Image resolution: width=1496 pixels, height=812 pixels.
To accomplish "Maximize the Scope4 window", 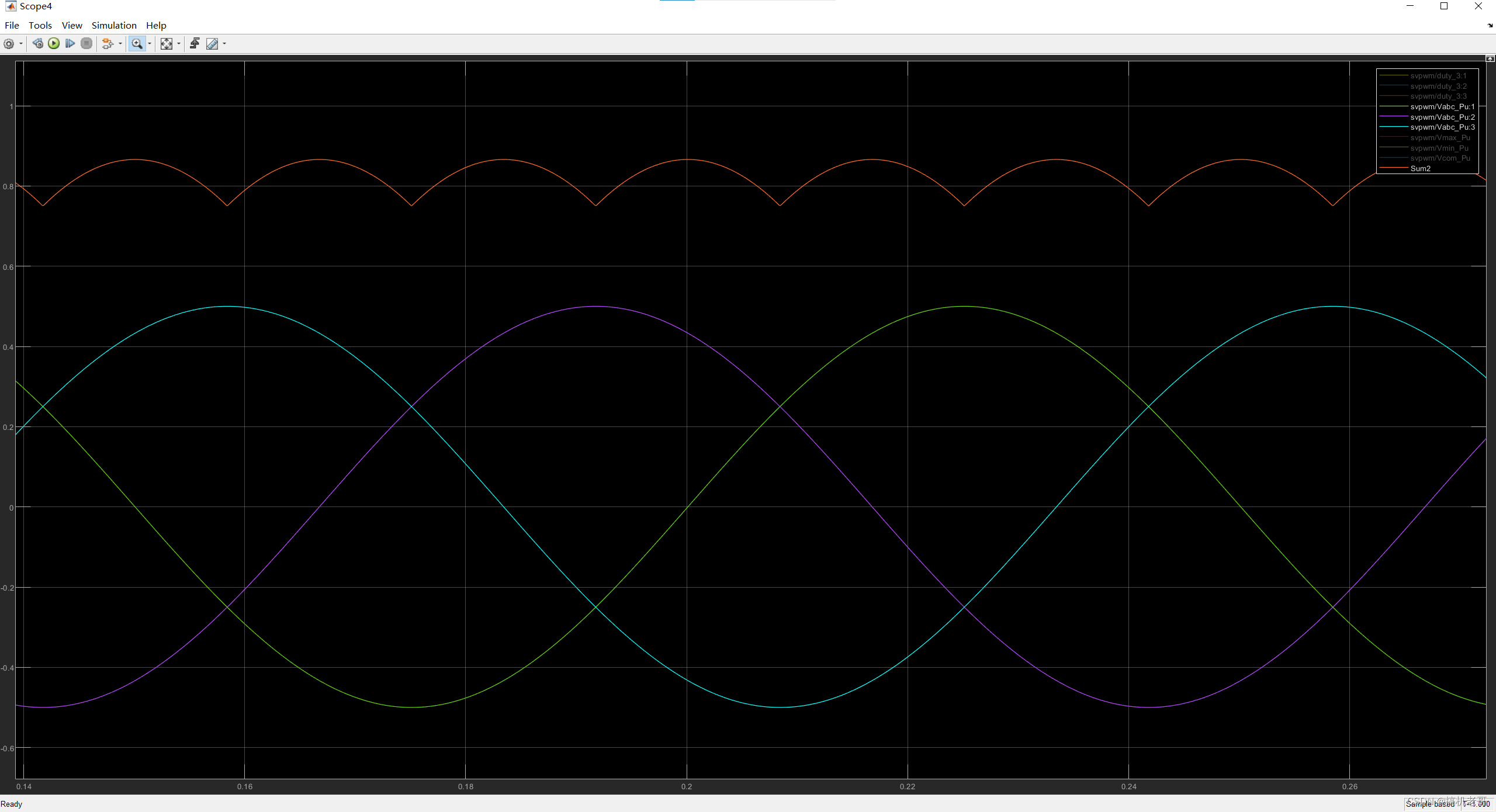I will [x=1444, y=6].
